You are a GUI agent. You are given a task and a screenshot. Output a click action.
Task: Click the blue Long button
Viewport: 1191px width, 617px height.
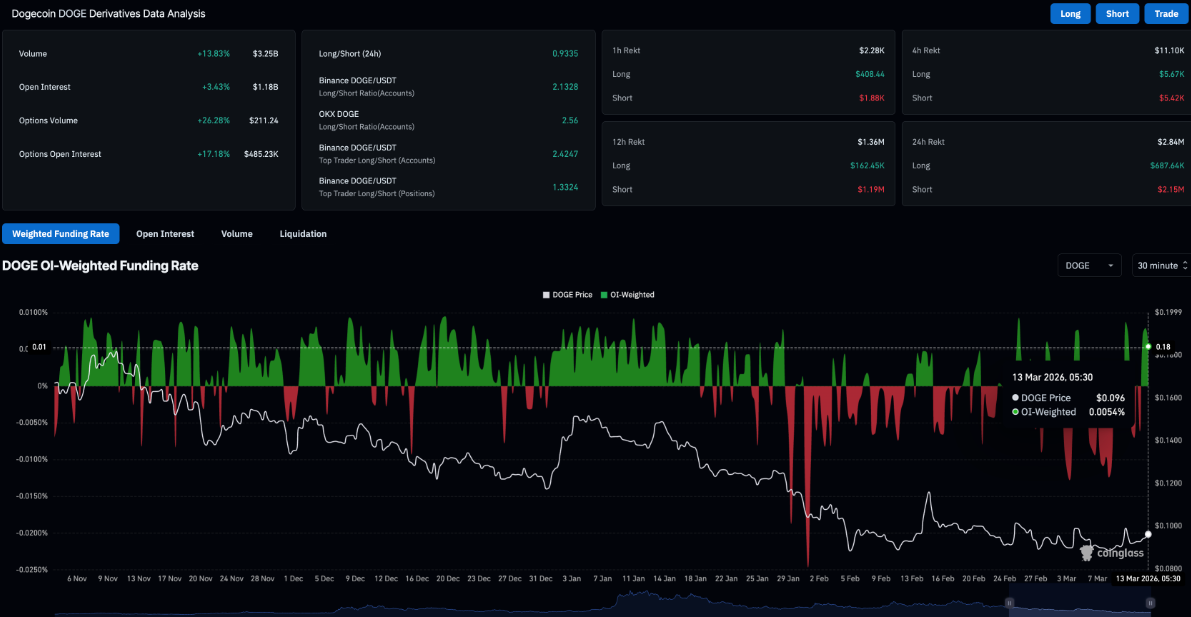1070,13
